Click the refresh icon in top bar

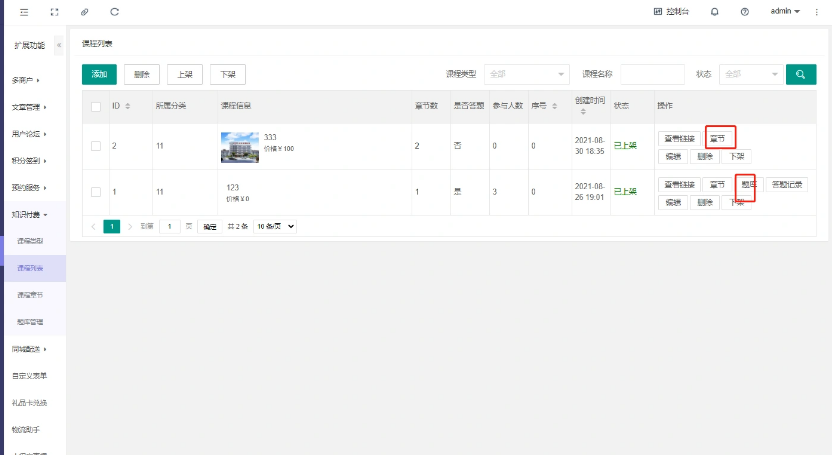tap(114, 12)
